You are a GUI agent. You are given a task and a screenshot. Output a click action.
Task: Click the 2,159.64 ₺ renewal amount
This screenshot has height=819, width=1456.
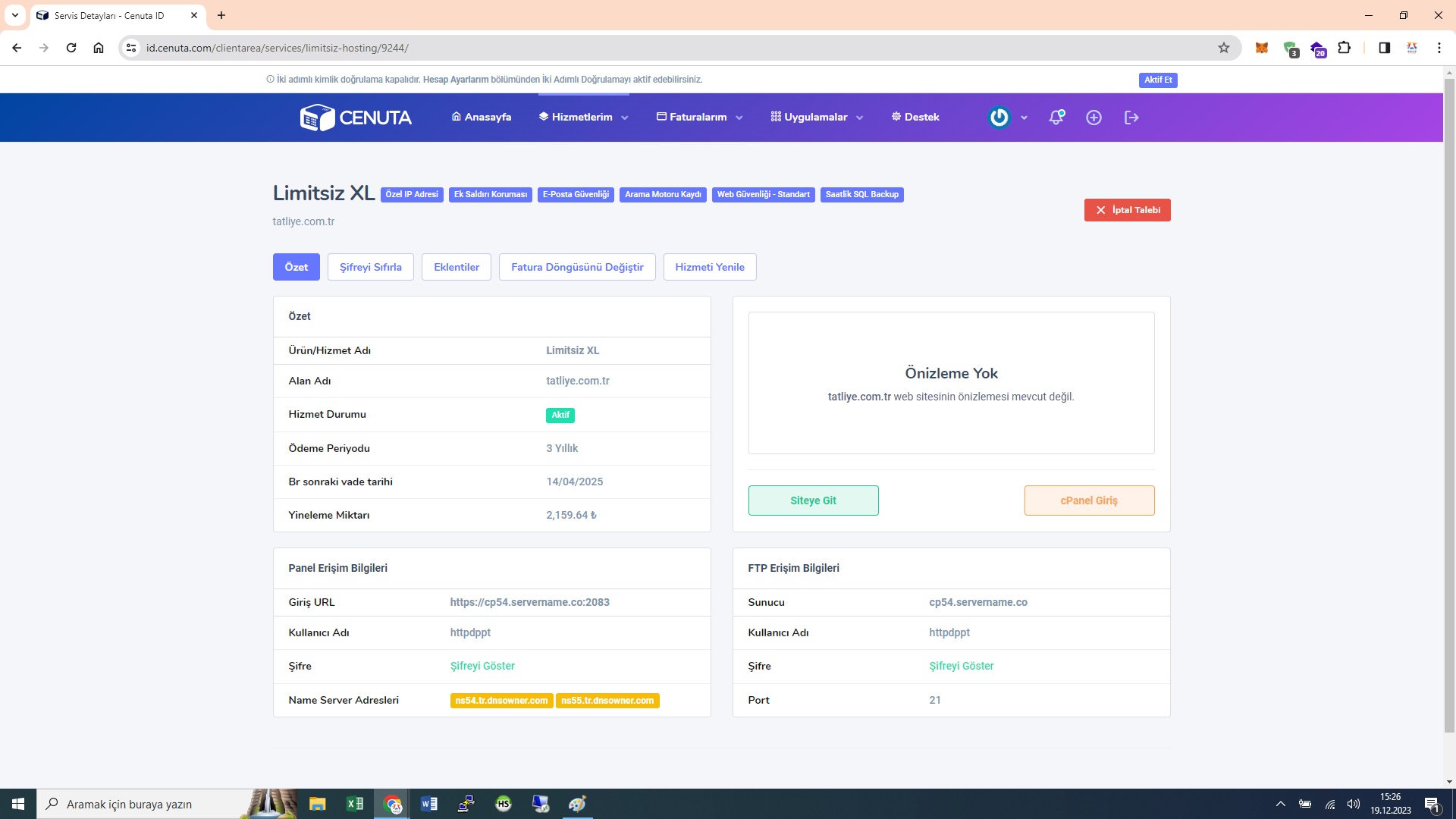pyautogui.click(x=571, y=515)
